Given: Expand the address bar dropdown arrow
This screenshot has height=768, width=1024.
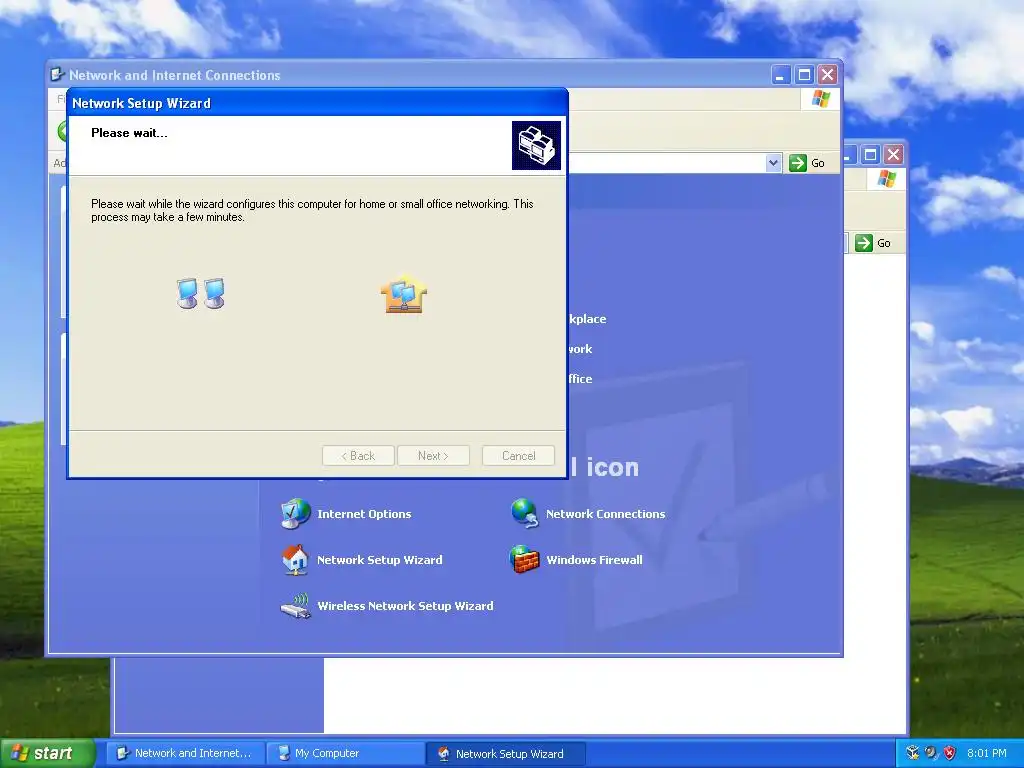Looking at the screenshot, I should (773, 163).
